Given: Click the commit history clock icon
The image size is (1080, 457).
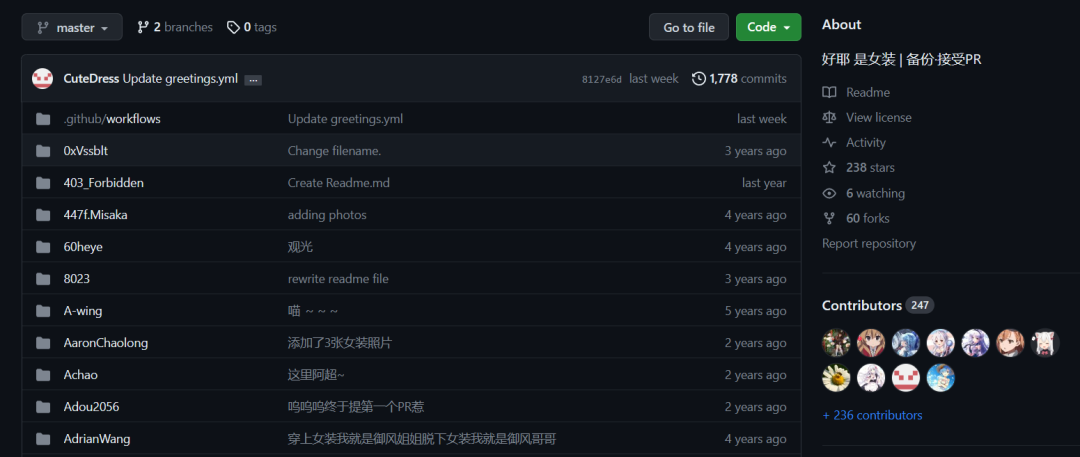Looking at the screenshot, I should coord(699,79).
